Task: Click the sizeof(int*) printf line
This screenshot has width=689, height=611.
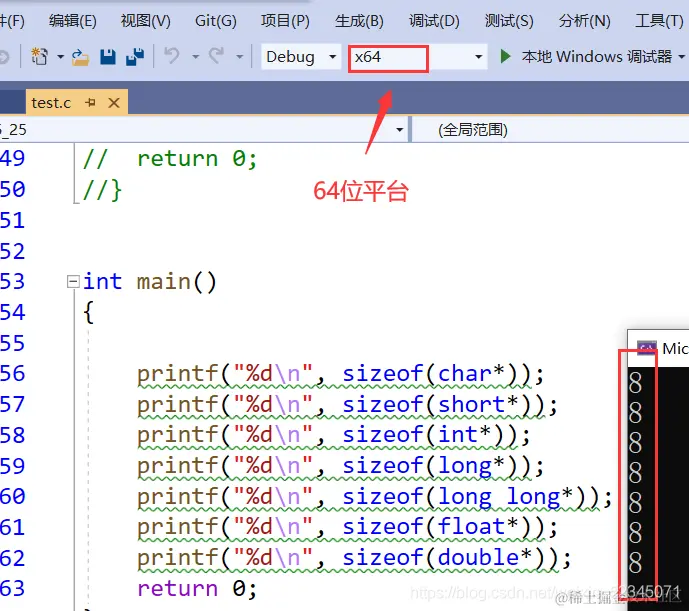Action: 334,435
